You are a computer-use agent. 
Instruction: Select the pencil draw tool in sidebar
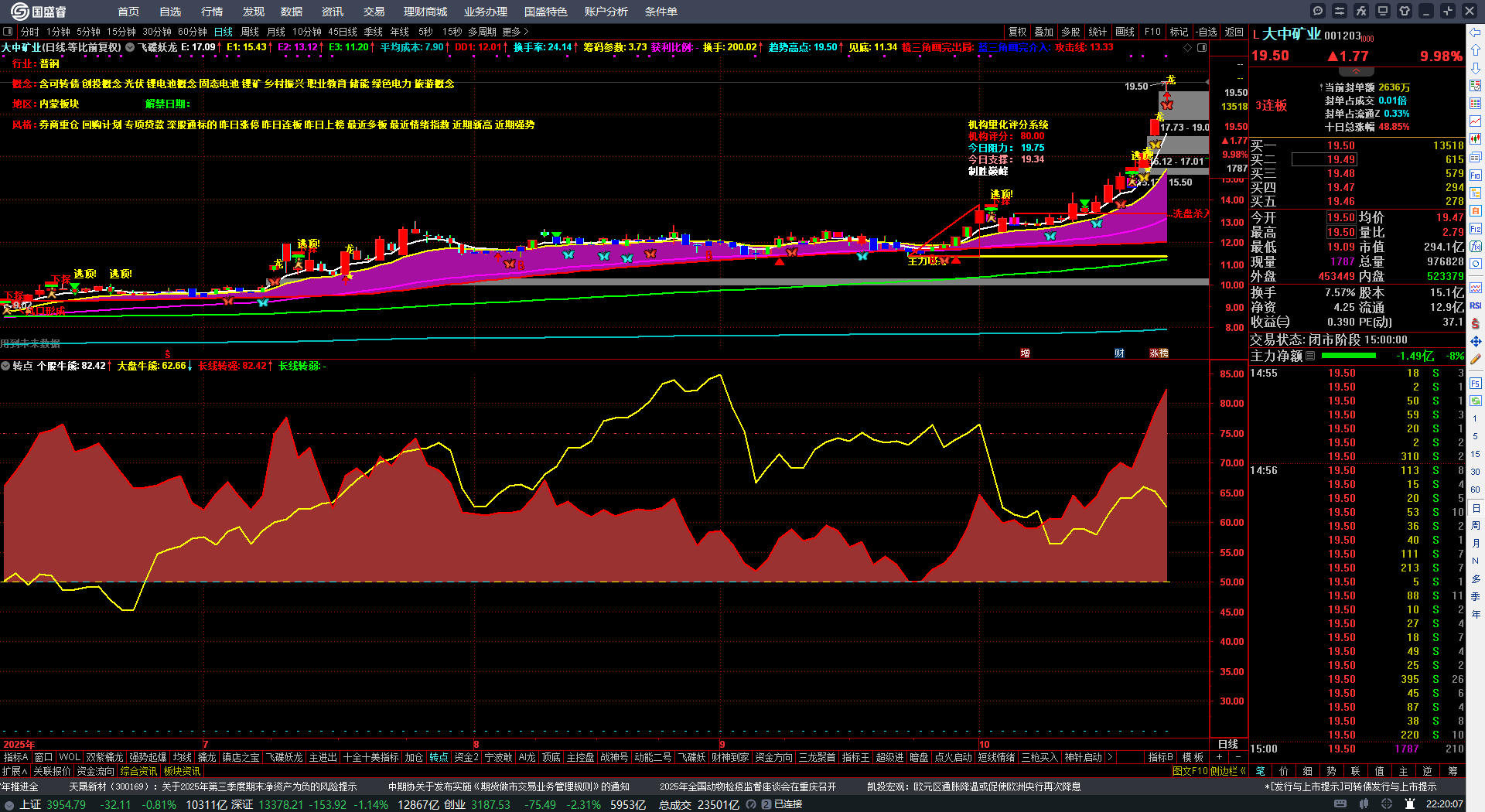click(1476, 359)
